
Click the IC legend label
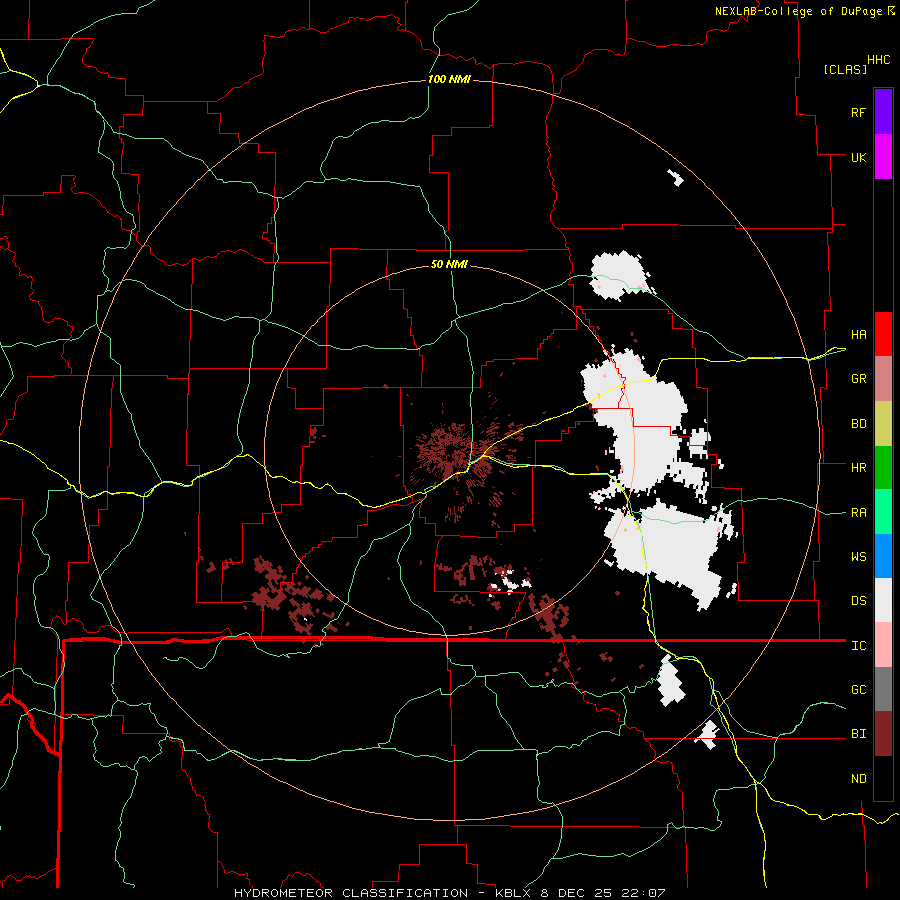pyautogui.click(x=858, y=646)
